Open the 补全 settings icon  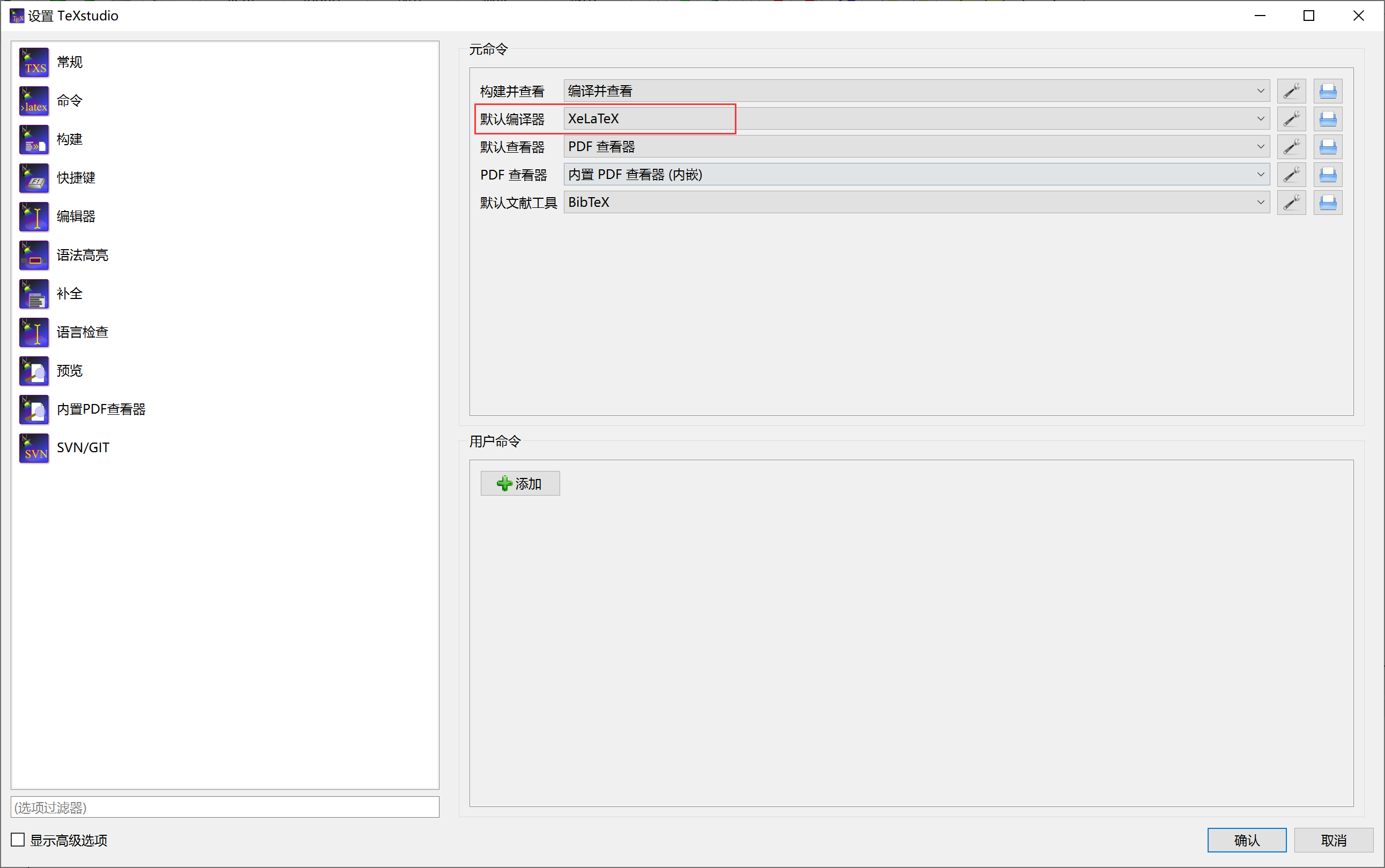(x=34, y=294)
